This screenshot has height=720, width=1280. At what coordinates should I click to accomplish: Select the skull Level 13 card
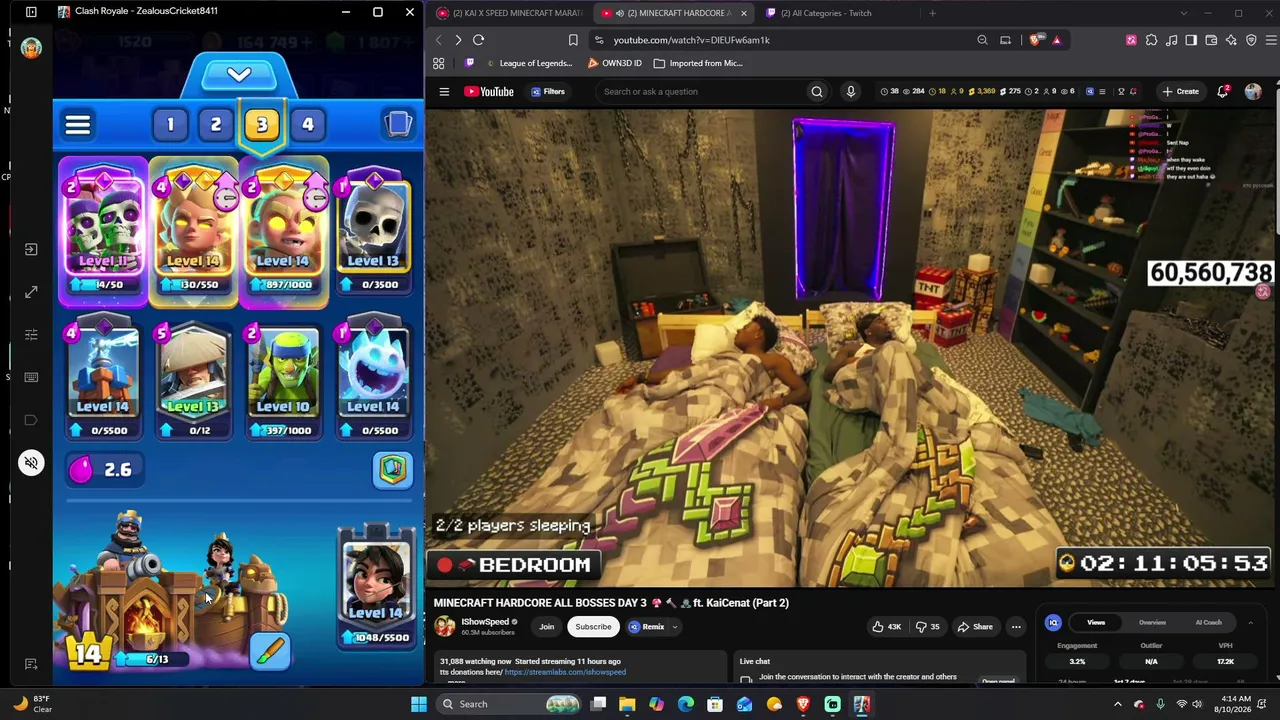coord(373,233)
